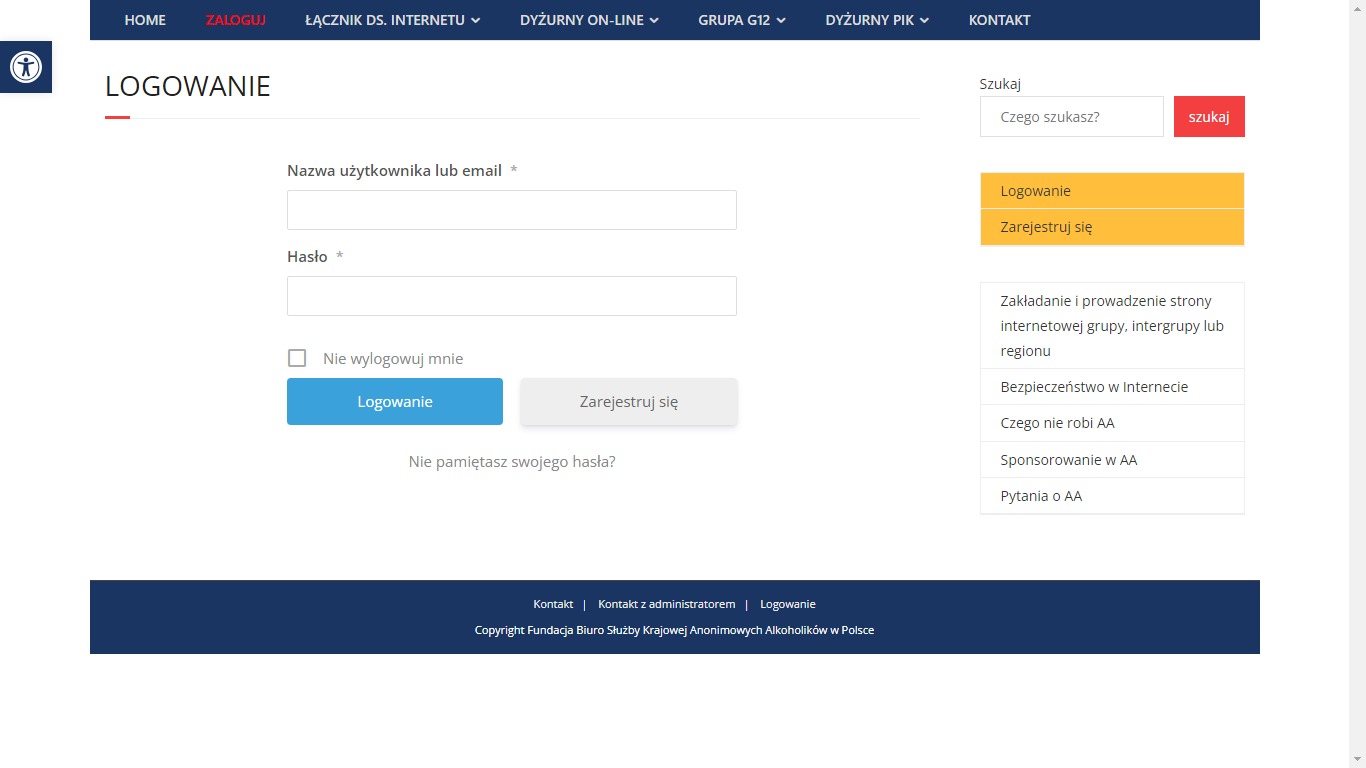Click the Hasło password field
This screenshot has height=768, width=1366.
[511, 296]
